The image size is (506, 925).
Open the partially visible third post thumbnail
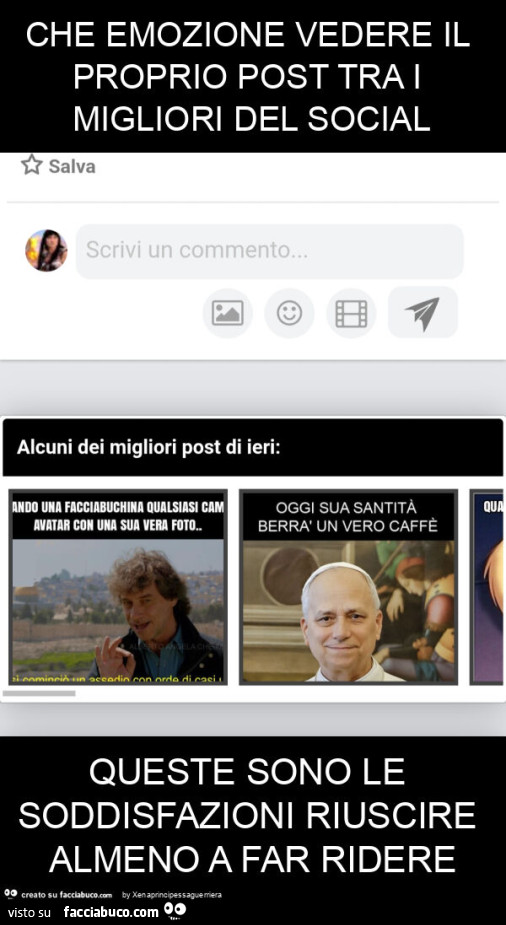click(x=487, y=587)
